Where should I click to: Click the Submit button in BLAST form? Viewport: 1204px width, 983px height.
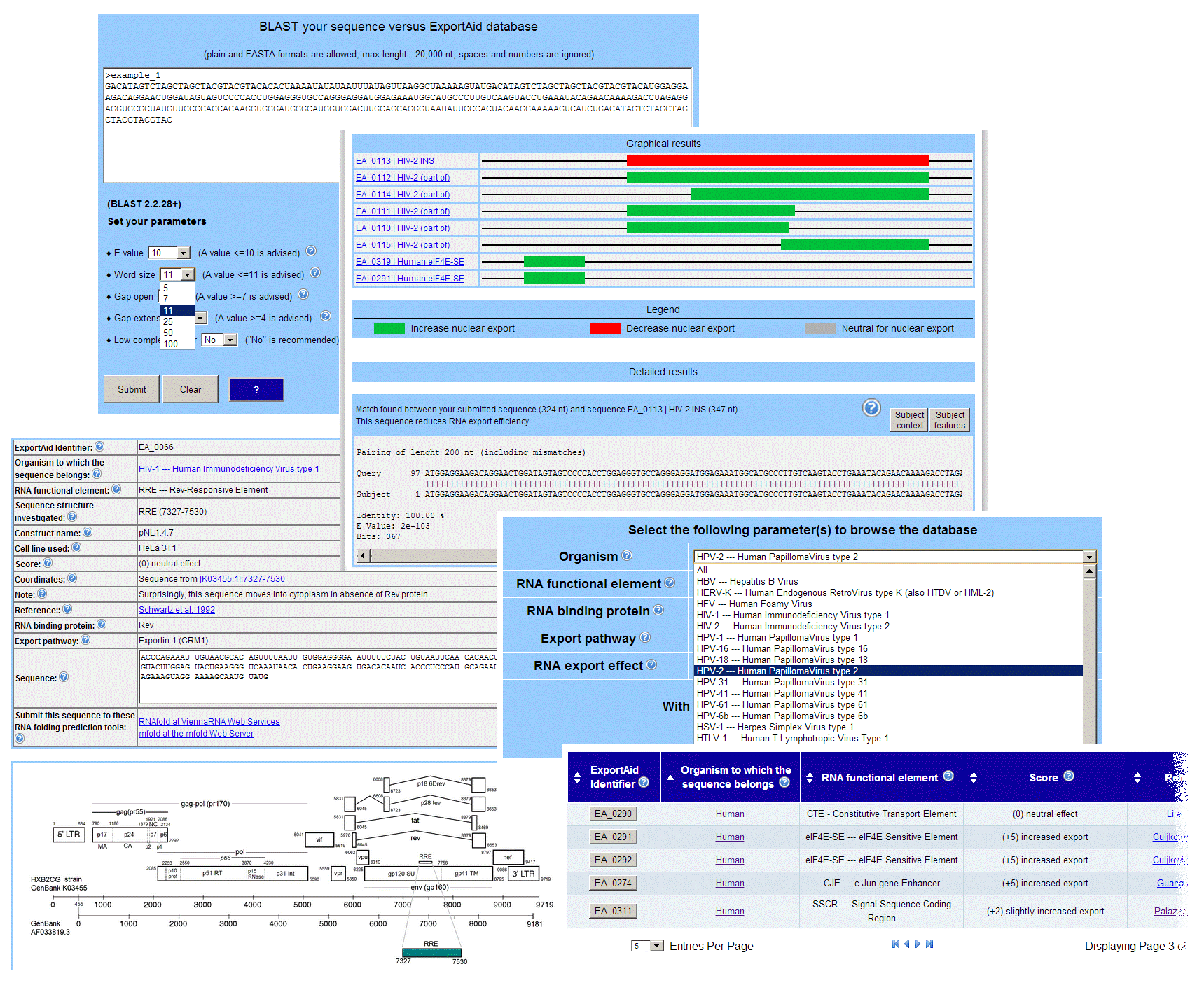(x=132, y=389)
